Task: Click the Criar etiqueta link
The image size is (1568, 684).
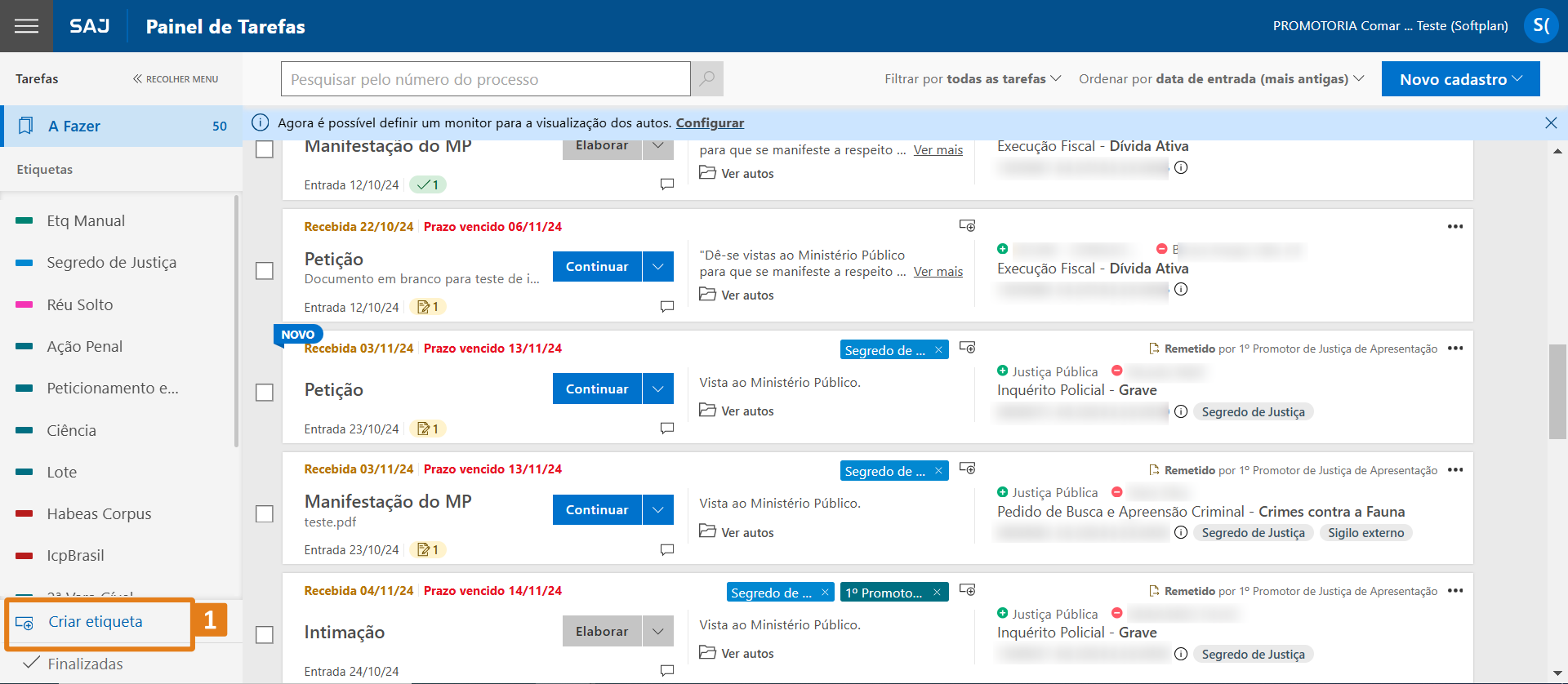Action: [95, 622]
